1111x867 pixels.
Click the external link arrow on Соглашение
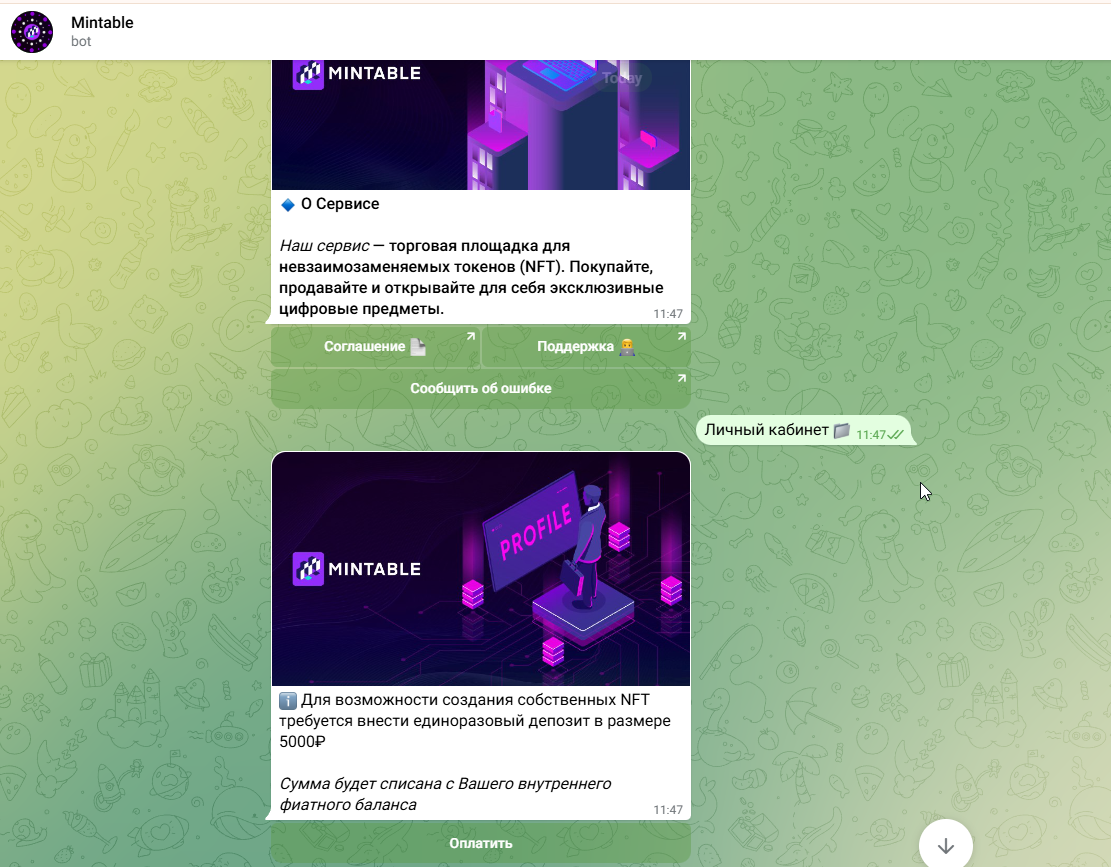[x=470, y=336]
